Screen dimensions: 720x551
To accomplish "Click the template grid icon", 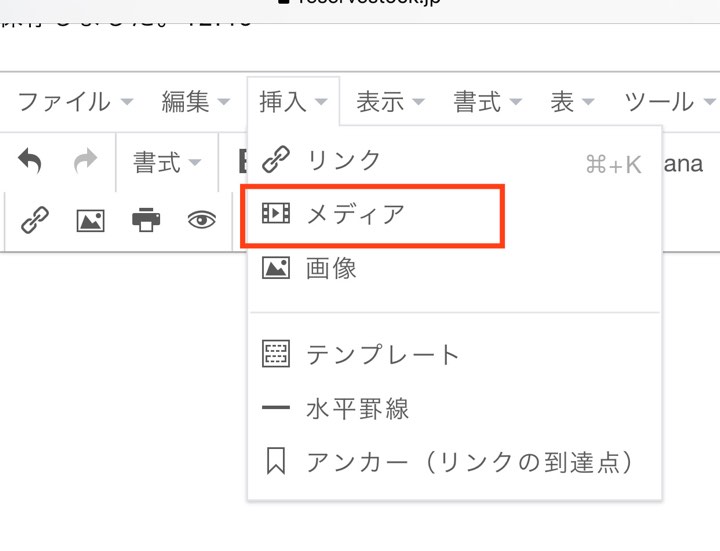I will point(276,354).
